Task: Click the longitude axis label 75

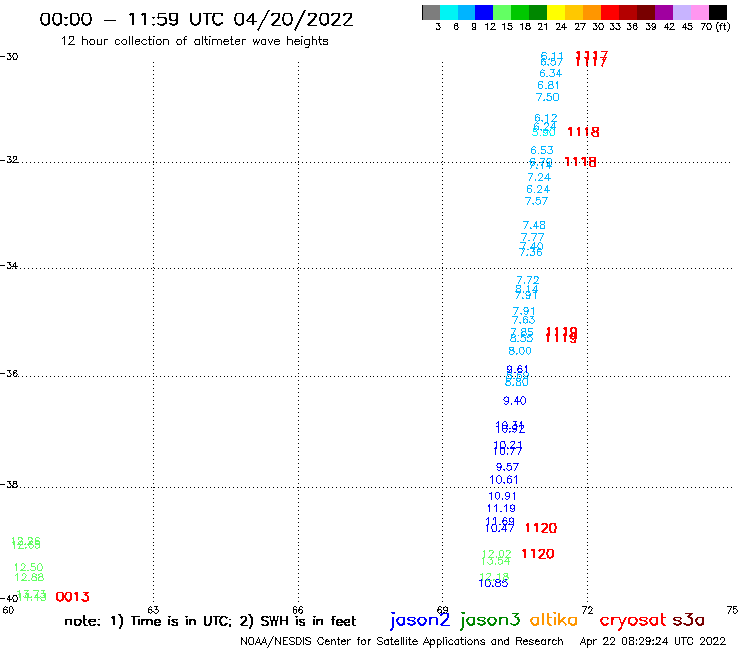Action: (x=732, y=610)
